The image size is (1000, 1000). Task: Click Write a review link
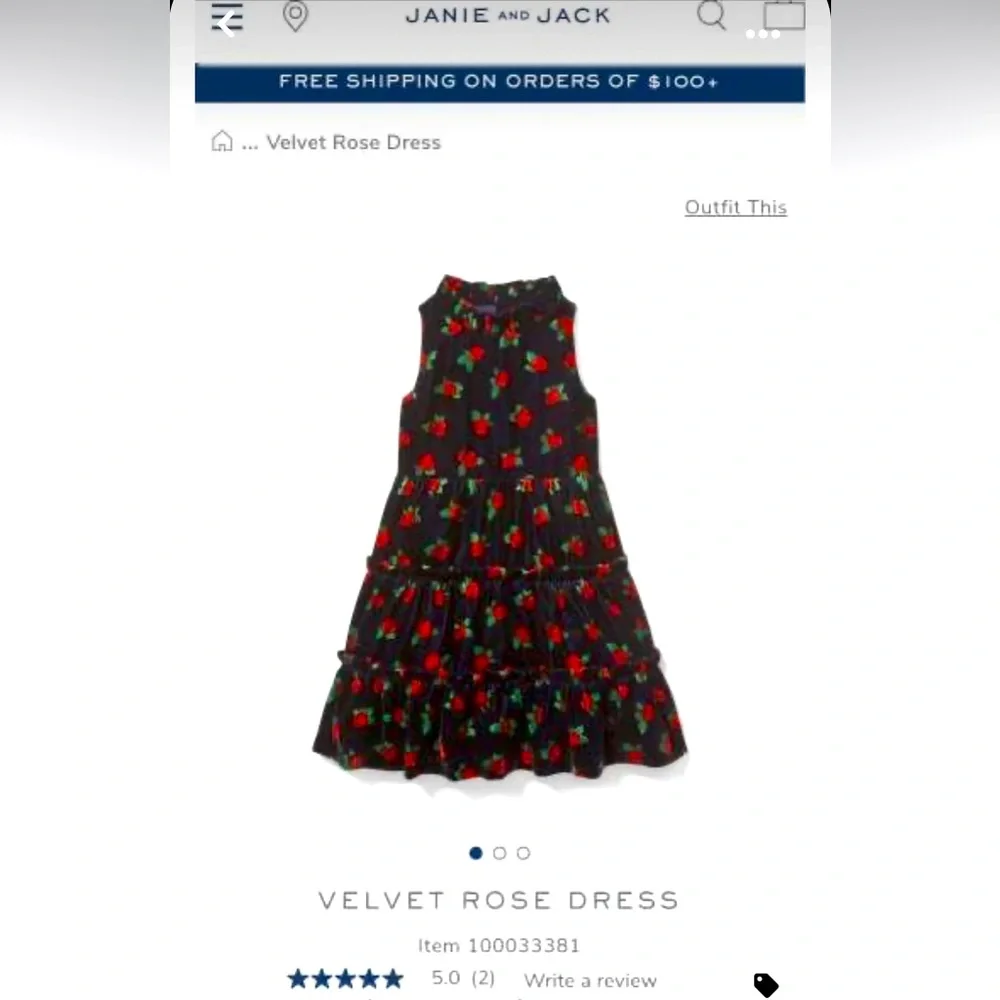590,980
